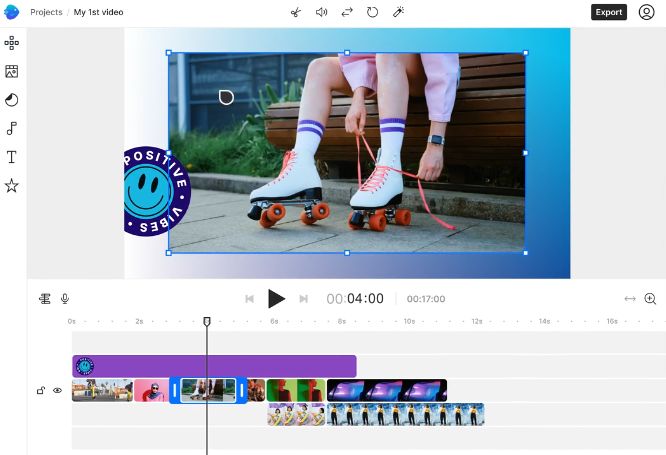Image resolution: width=666 pixels, height=455 pixels.
Task: Open the templates grid sidebar icon
Action: 11,42
